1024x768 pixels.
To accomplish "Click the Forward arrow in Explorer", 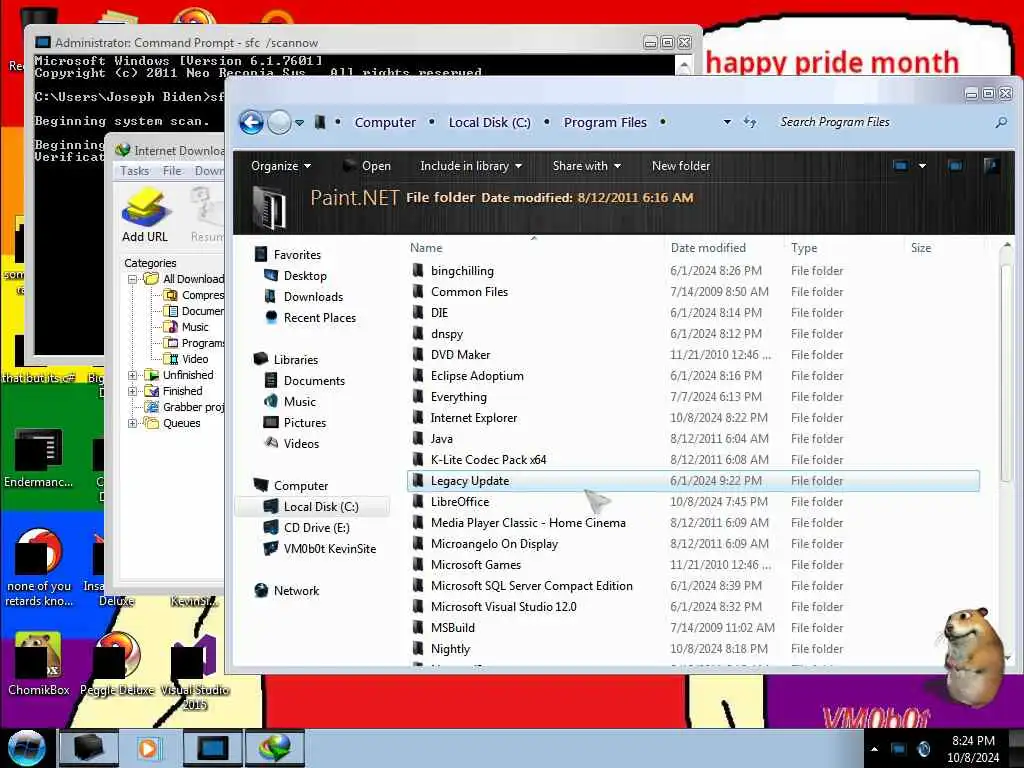I will click(x=280, y=122).
